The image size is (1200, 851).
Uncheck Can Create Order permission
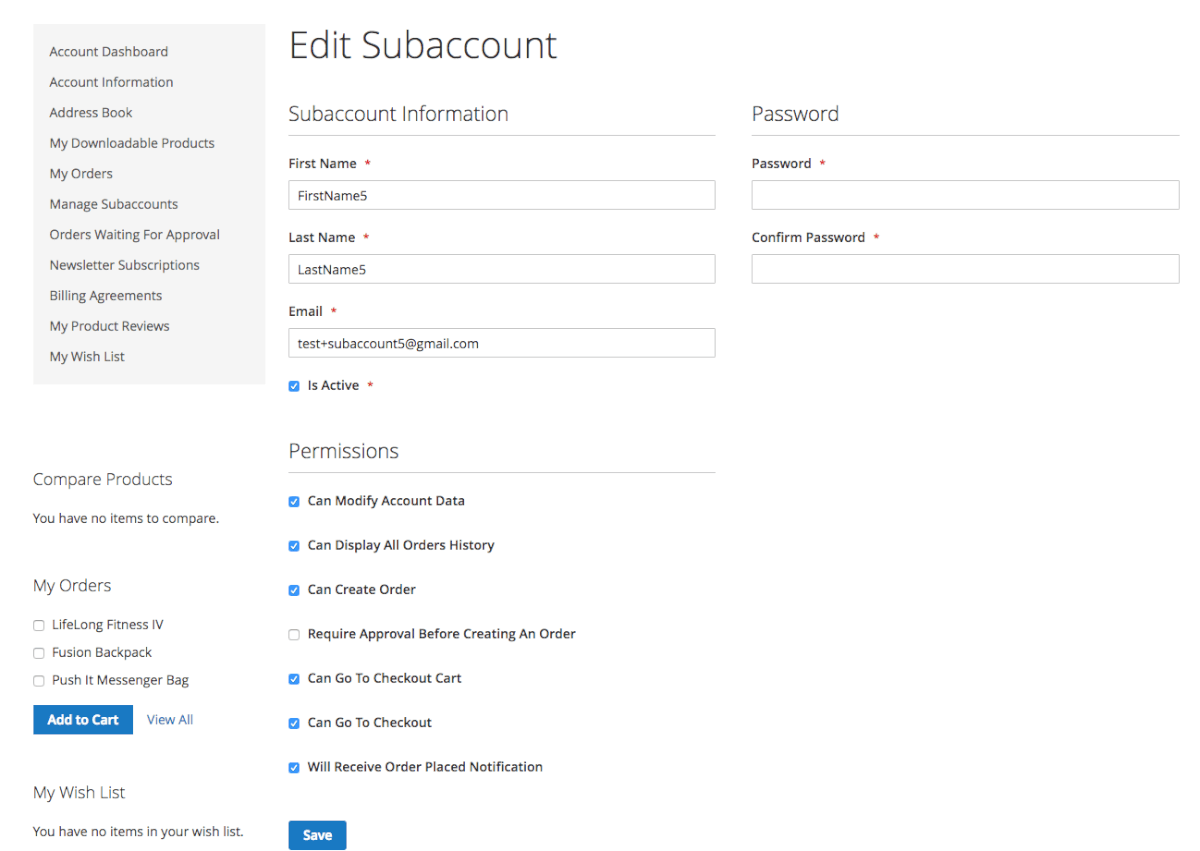(x=294, y=590)
